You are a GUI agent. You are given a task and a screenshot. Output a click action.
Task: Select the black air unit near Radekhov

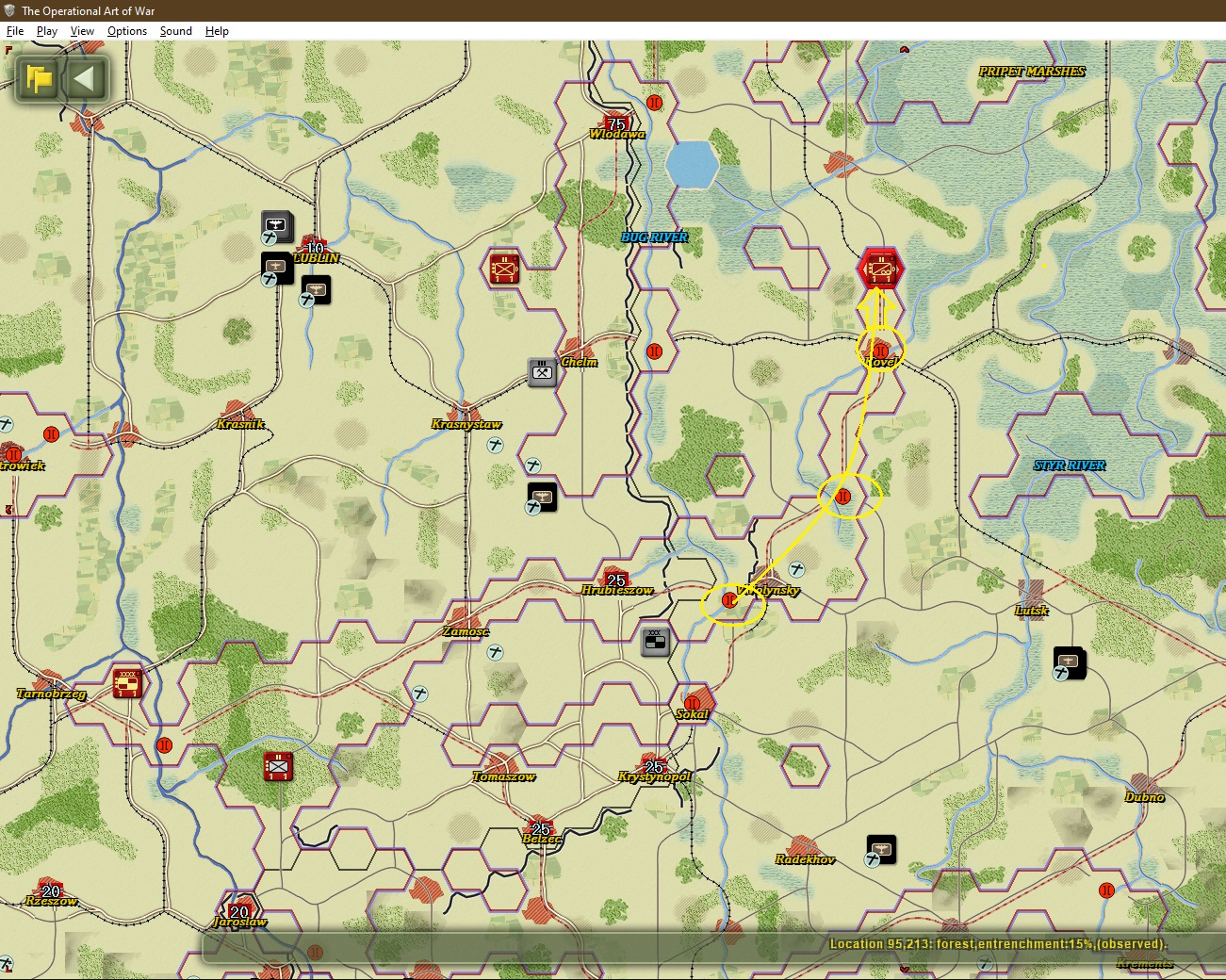(881, 849)
